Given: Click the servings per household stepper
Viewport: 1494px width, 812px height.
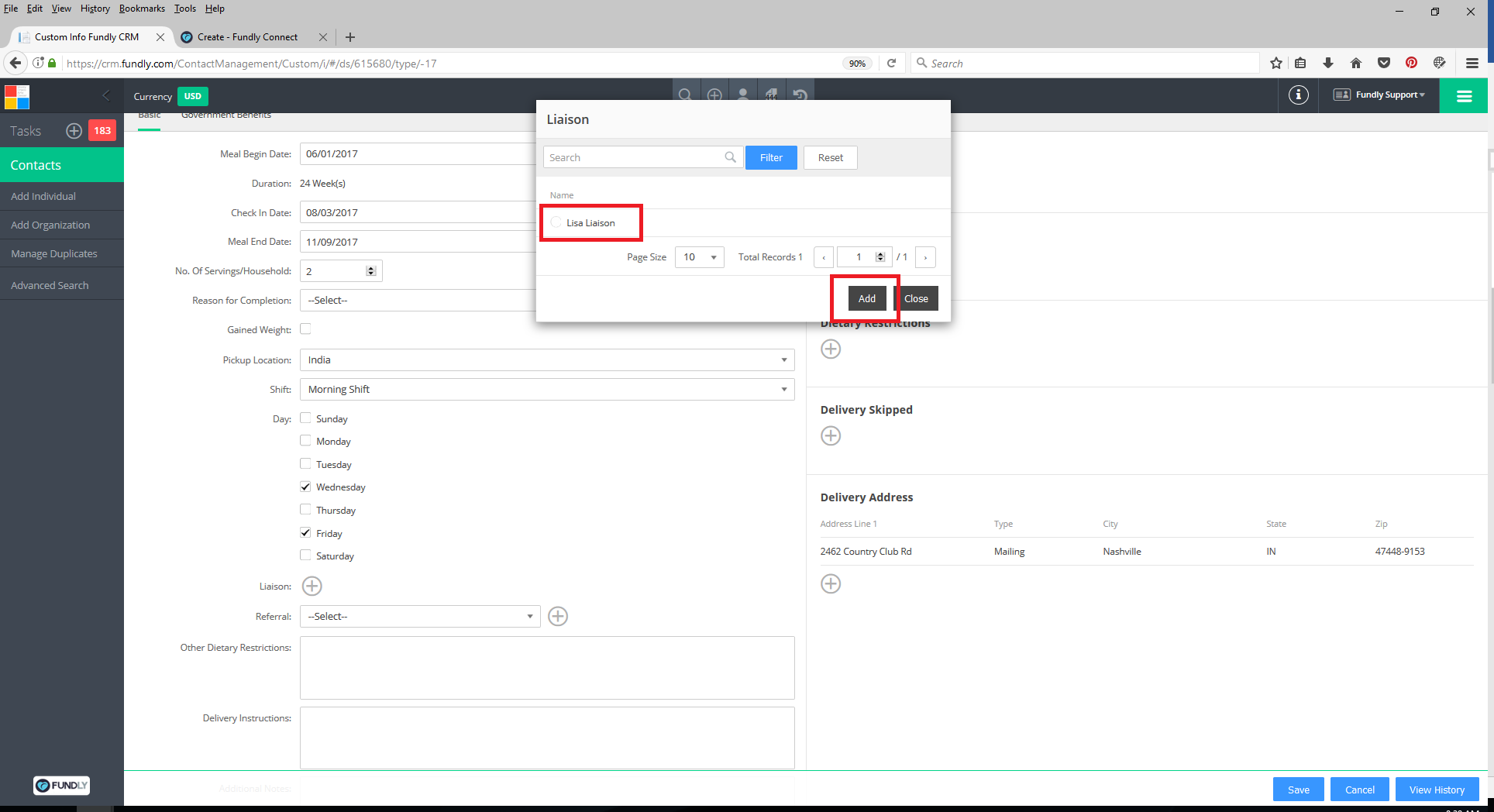Looking at the screenshot, I should point(371,271).
